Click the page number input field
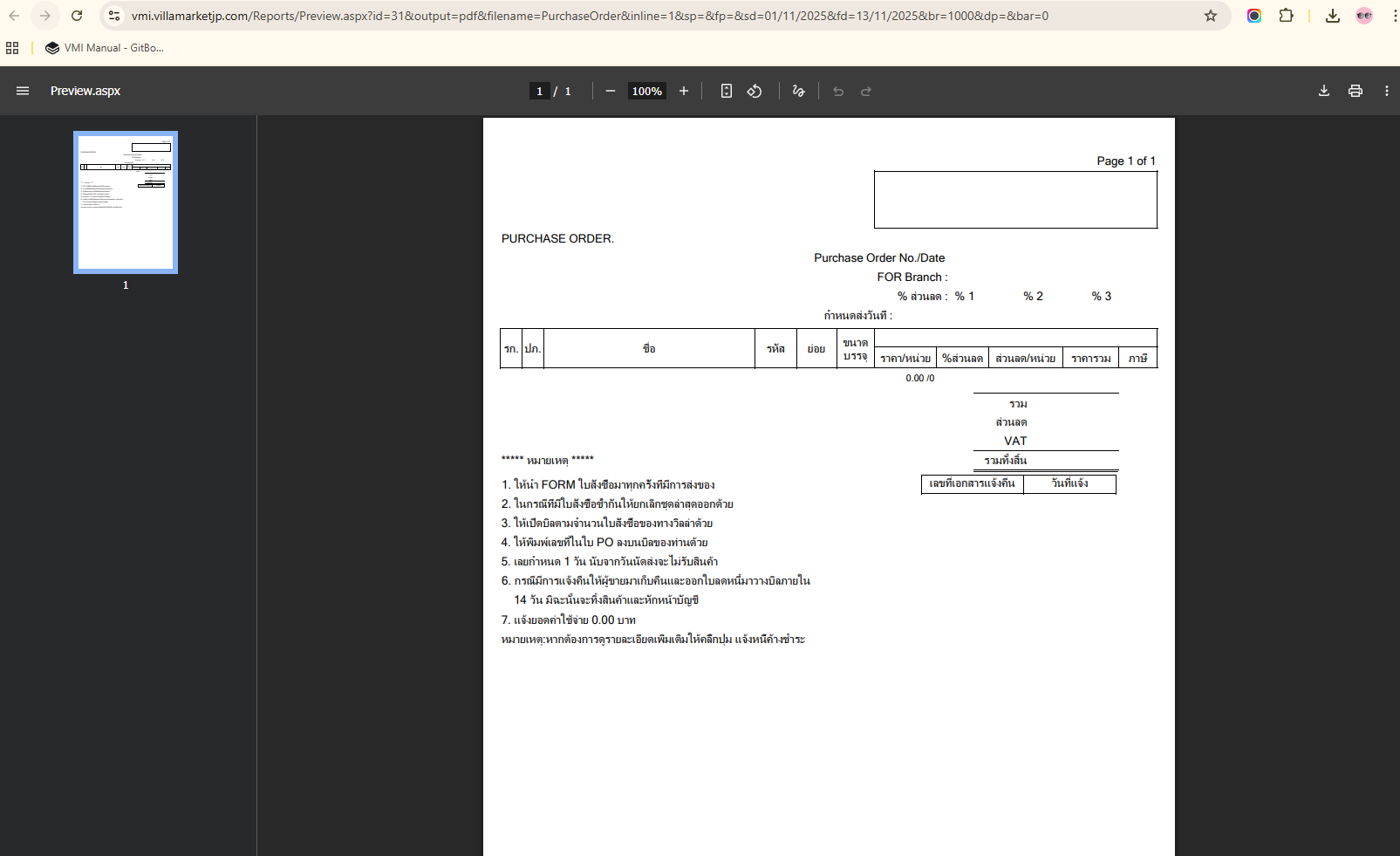 pyautogui.click(x=539, y=91)
